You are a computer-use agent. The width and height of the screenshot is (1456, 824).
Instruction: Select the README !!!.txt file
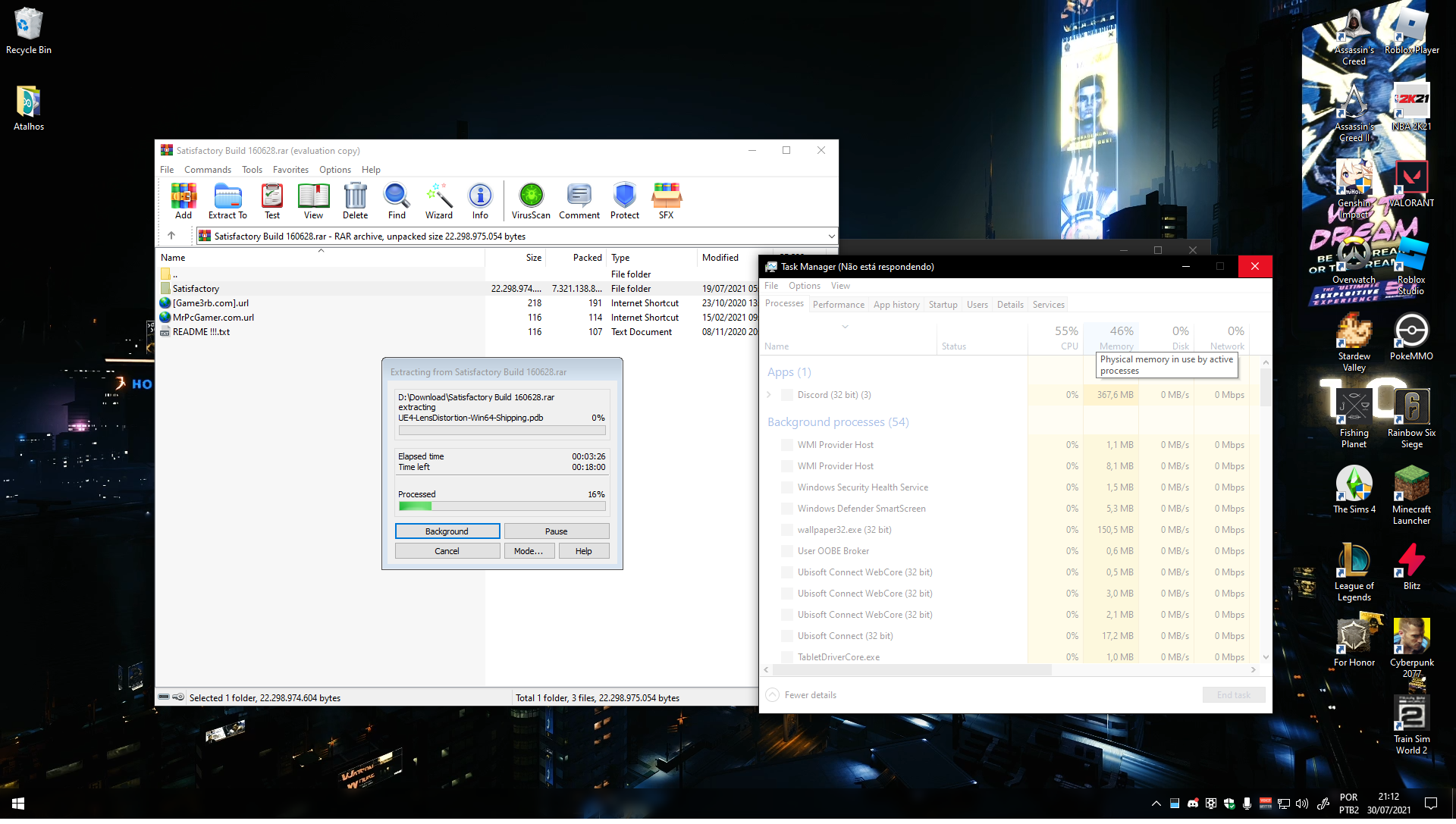(x=457, y=332)
